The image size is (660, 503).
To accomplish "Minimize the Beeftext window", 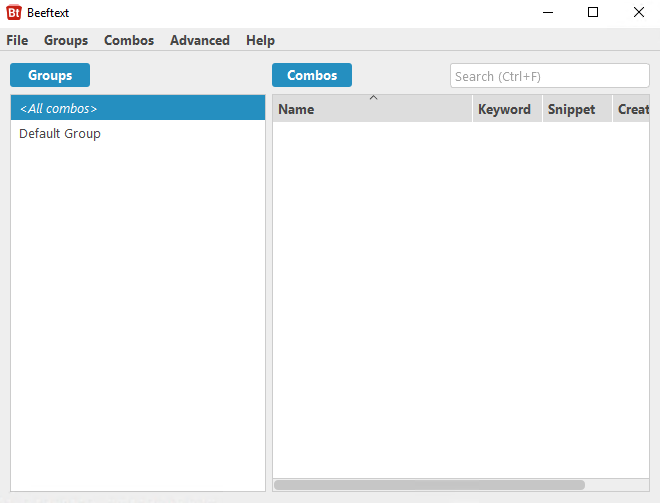I will tap(548, 13).
